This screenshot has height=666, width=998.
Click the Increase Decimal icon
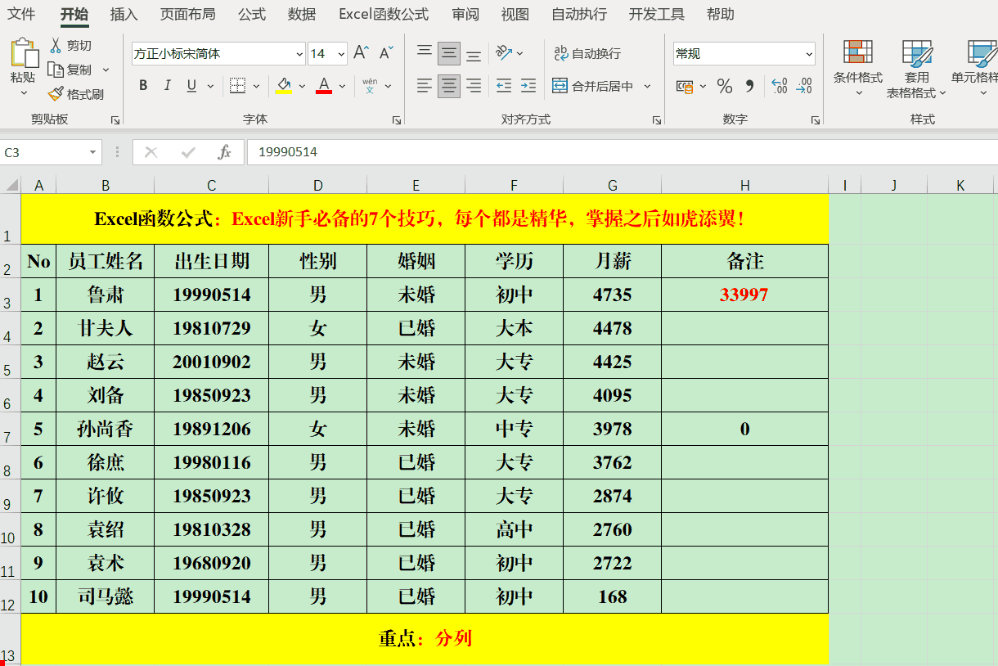click(x=779, y=86)
